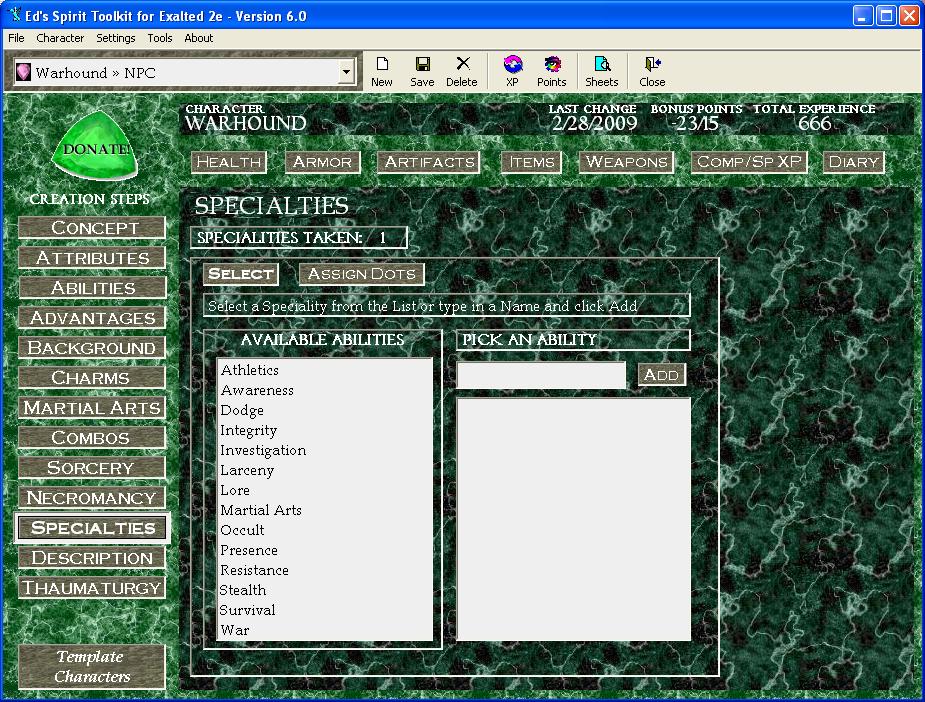925x702 pixels.
Task: Click the New character toolbar icon
Action: 382,64
